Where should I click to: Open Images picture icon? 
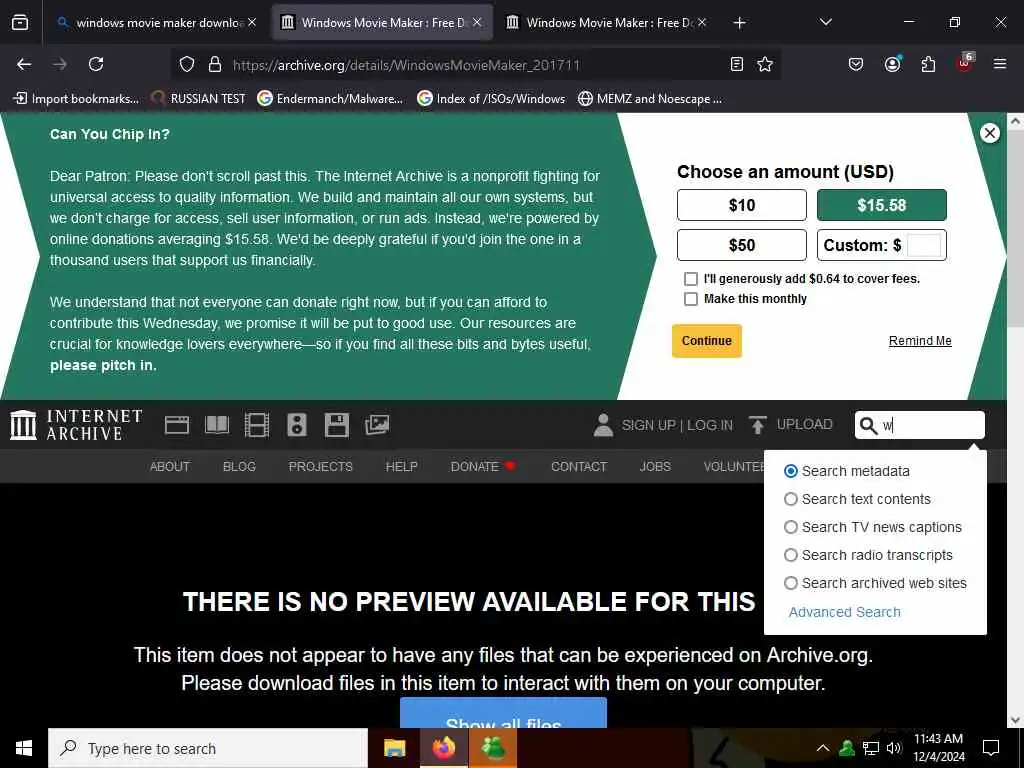point(377,425)
